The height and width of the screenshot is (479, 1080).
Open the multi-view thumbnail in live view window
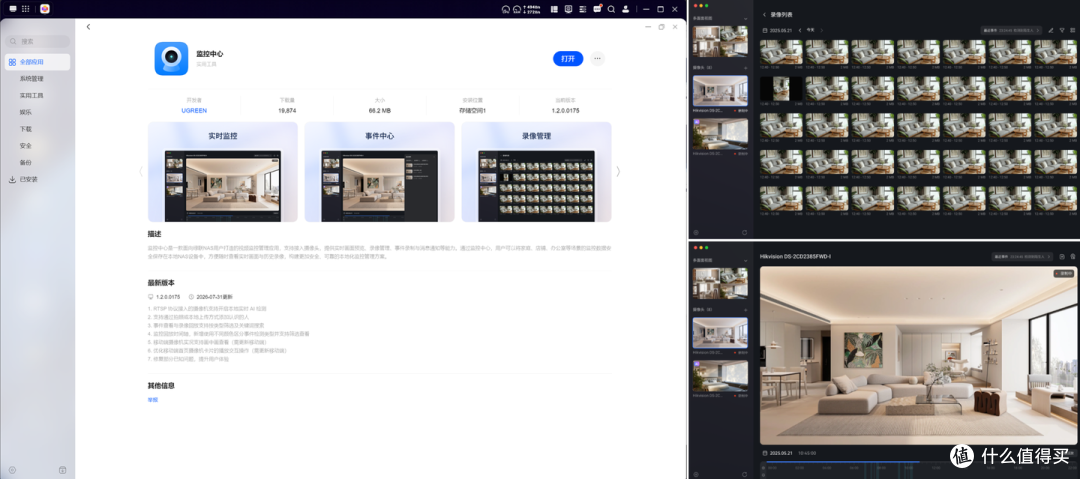720,283
